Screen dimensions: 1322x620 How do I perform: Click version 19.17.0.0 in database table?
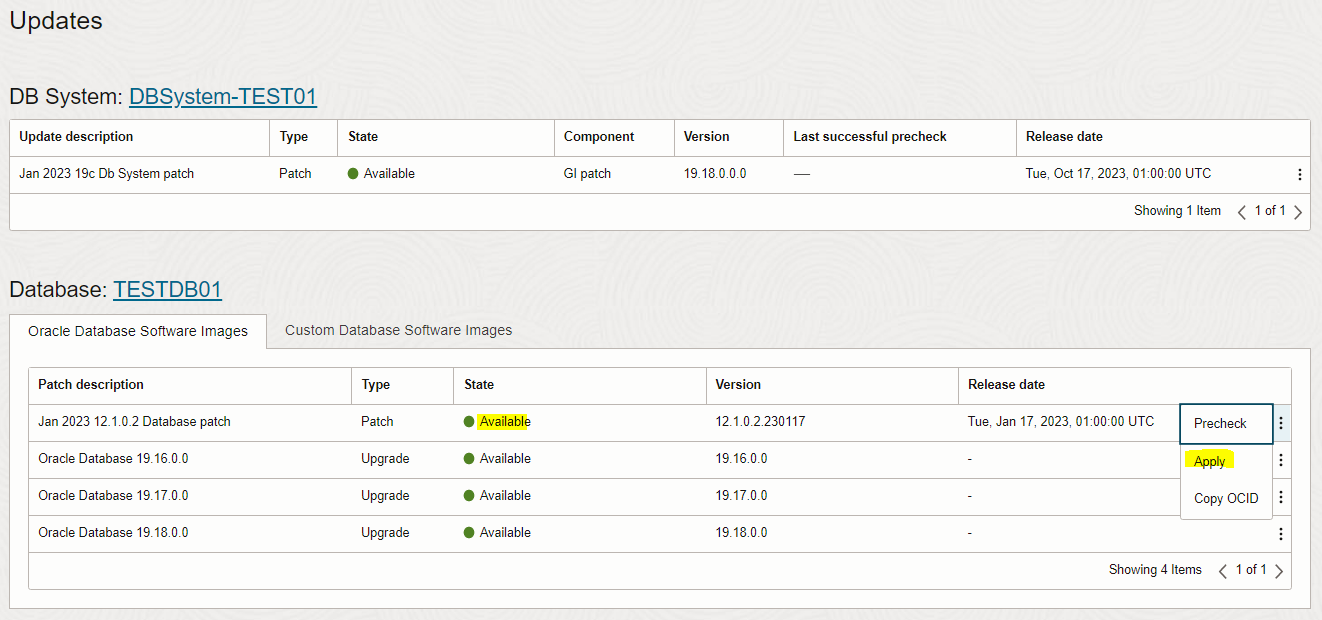pyautogui.click(x=741, y=496)
